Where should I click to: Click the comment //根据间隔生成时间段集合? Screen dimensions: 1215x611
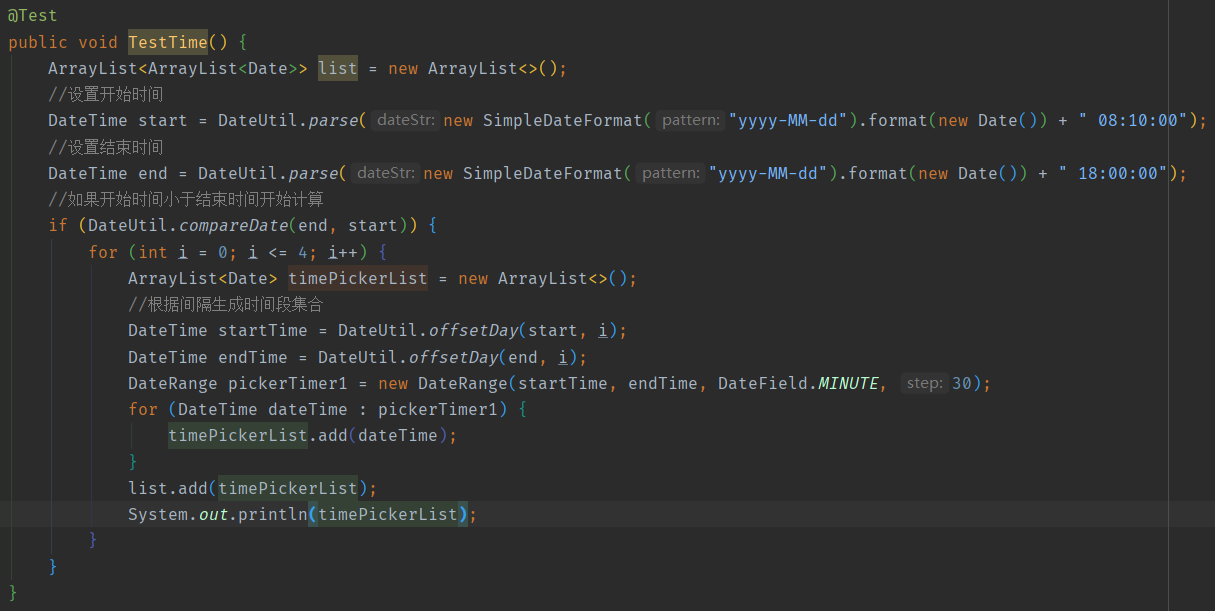(x=225, y=304)
